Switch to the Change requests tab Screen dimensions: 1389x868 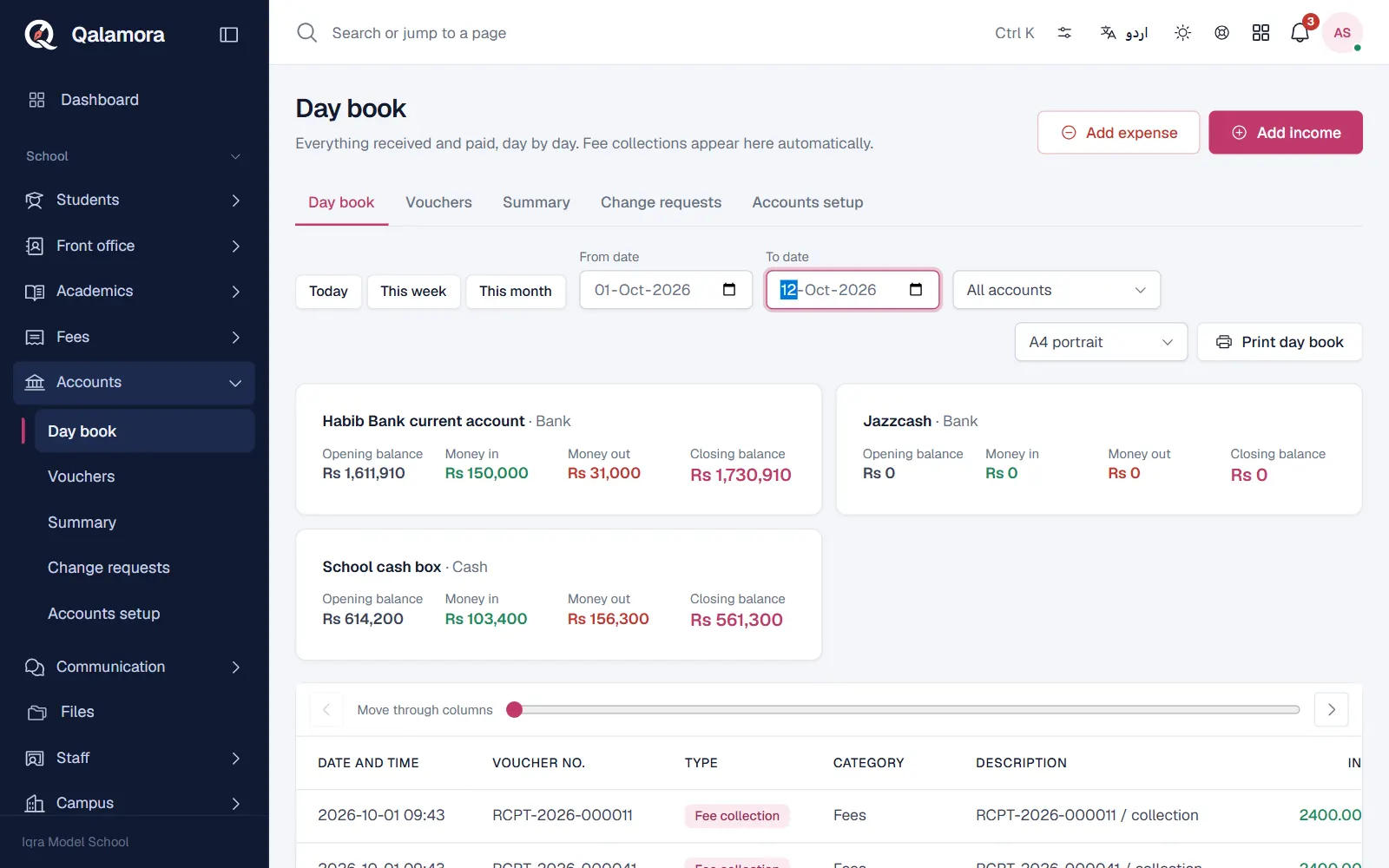[661, 202]
